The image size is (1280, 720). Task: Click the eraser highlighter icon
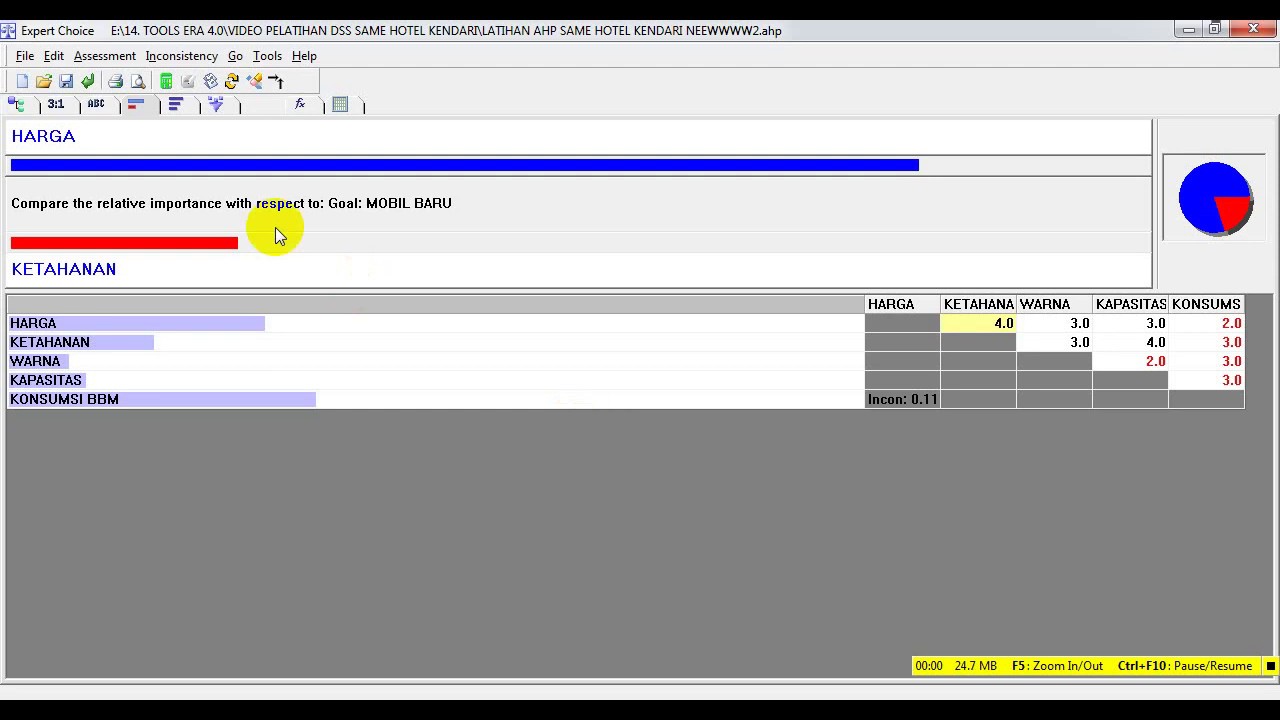pyautogui.click(x=254, y=81)
